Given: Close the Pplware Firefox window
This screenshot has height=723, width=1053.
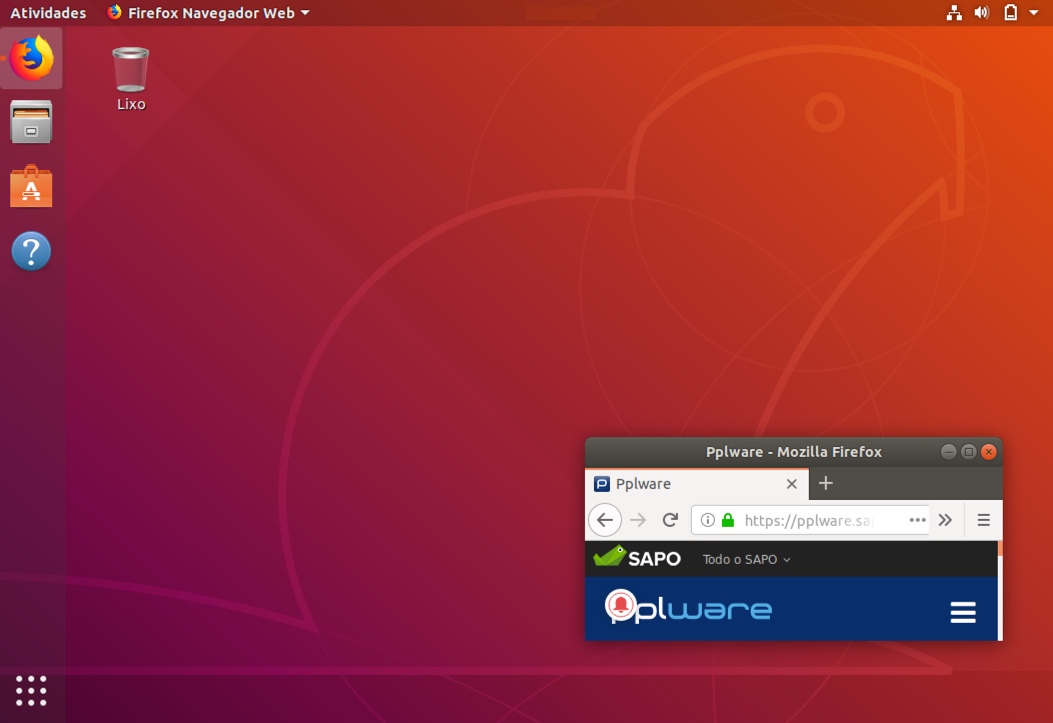Looking at the screenshot, I should click(x=989, y=452).
